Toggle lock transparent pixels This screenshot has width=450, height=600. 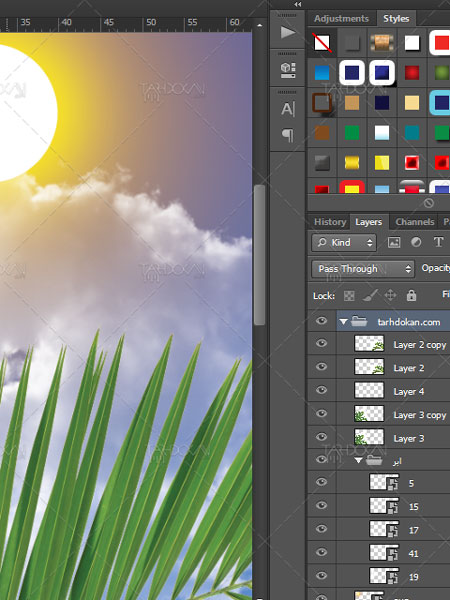349,295
